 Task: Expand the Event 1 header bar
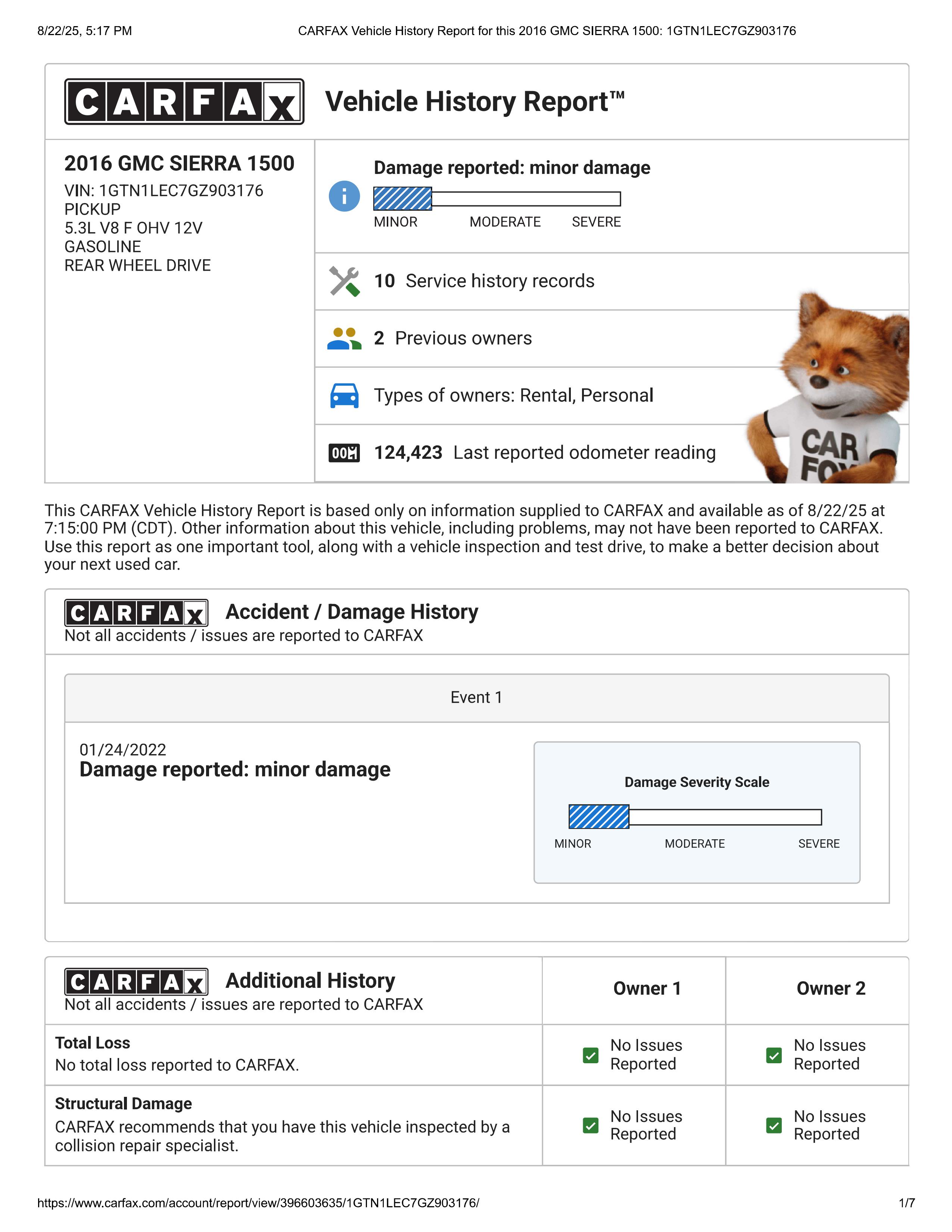pos(477,698)
